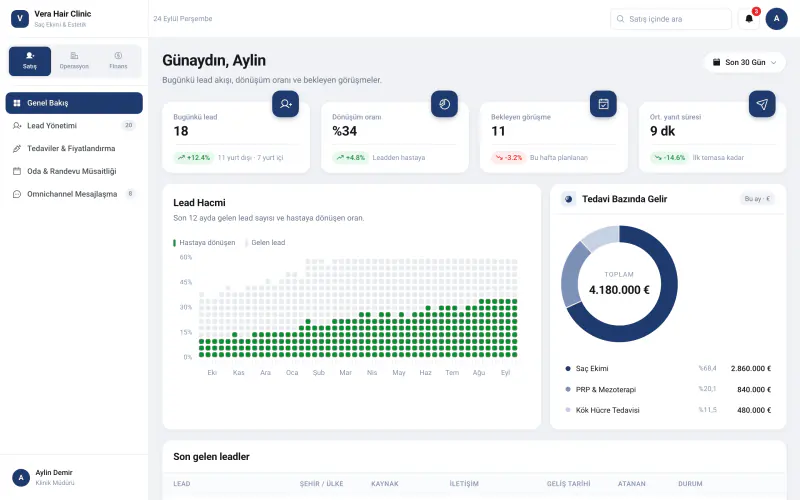Click the LEAD column header
Viewport: 800px width, 500px height.
182,484
